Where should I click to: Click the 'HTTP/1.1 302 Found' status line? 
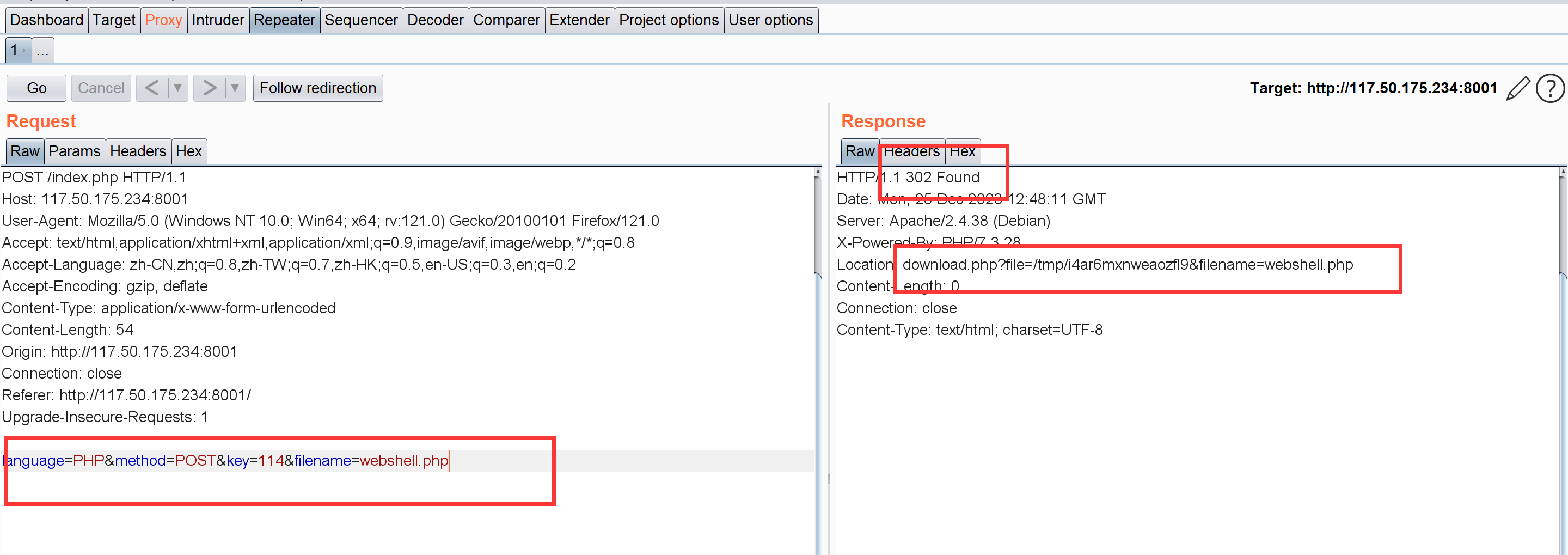coord(908,177)
